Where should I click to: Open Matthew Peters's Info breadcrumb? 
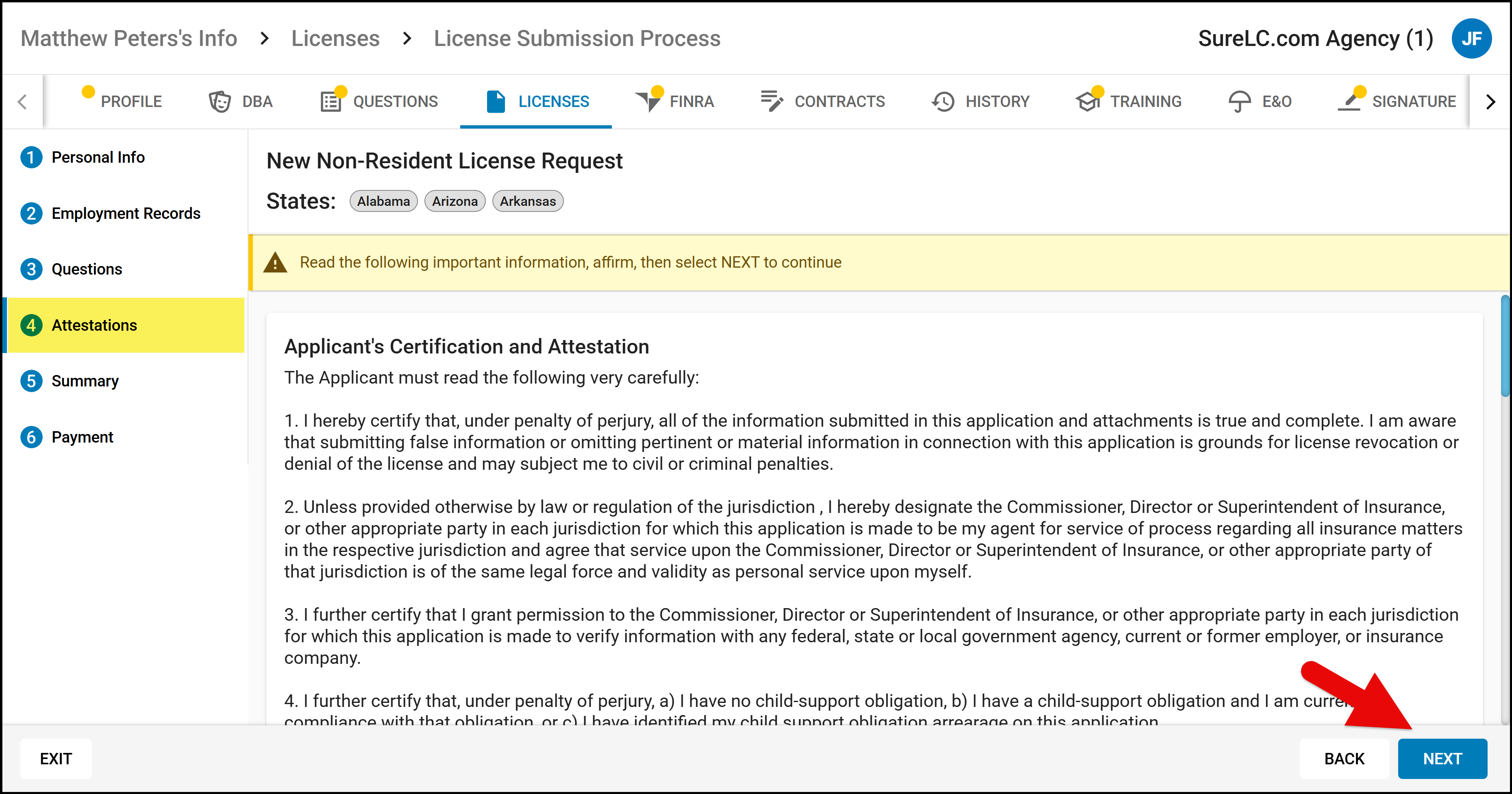click(128, 39)
